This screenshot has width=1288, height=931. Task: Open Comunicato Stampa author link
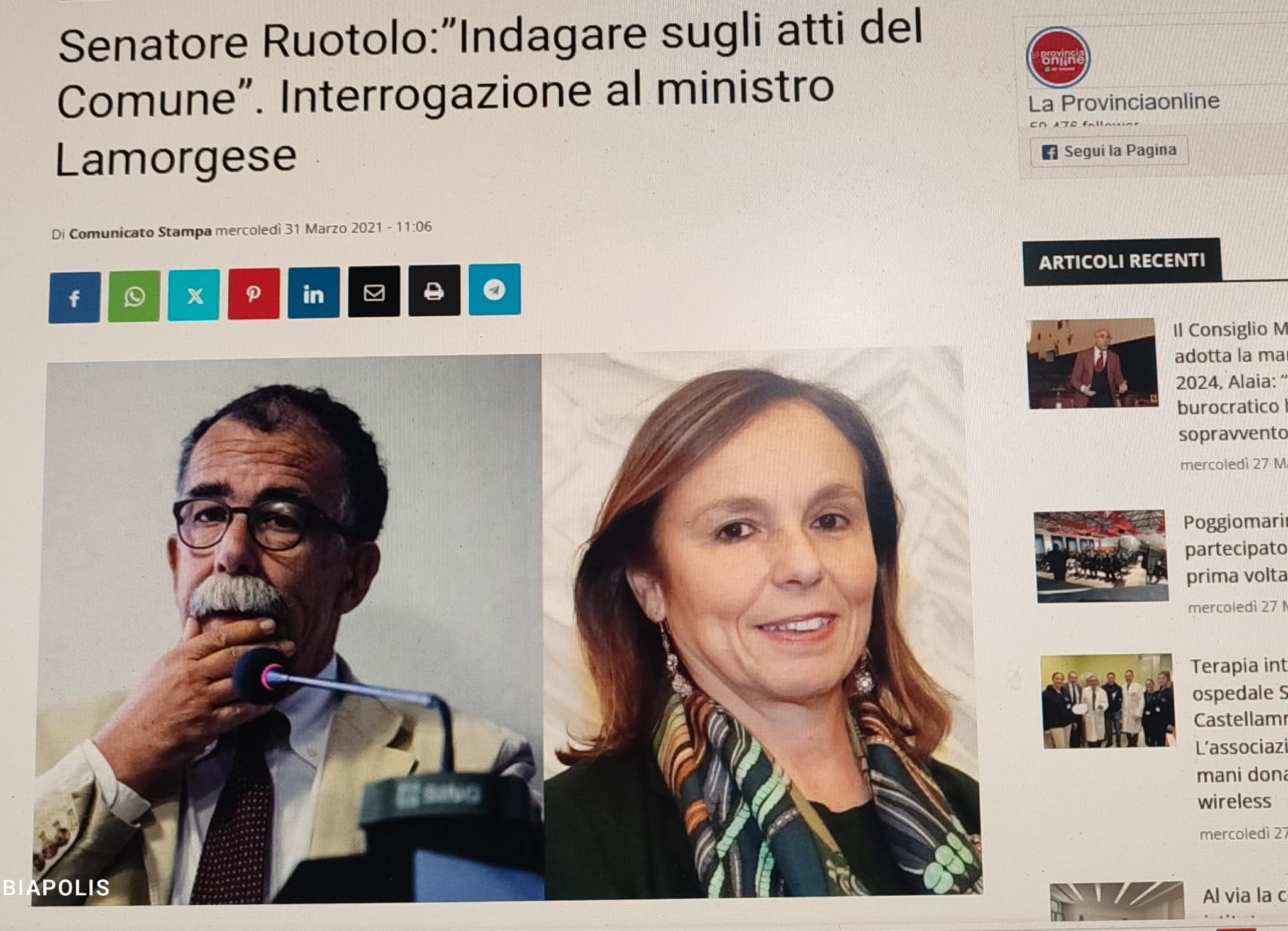tap(140, 232)
